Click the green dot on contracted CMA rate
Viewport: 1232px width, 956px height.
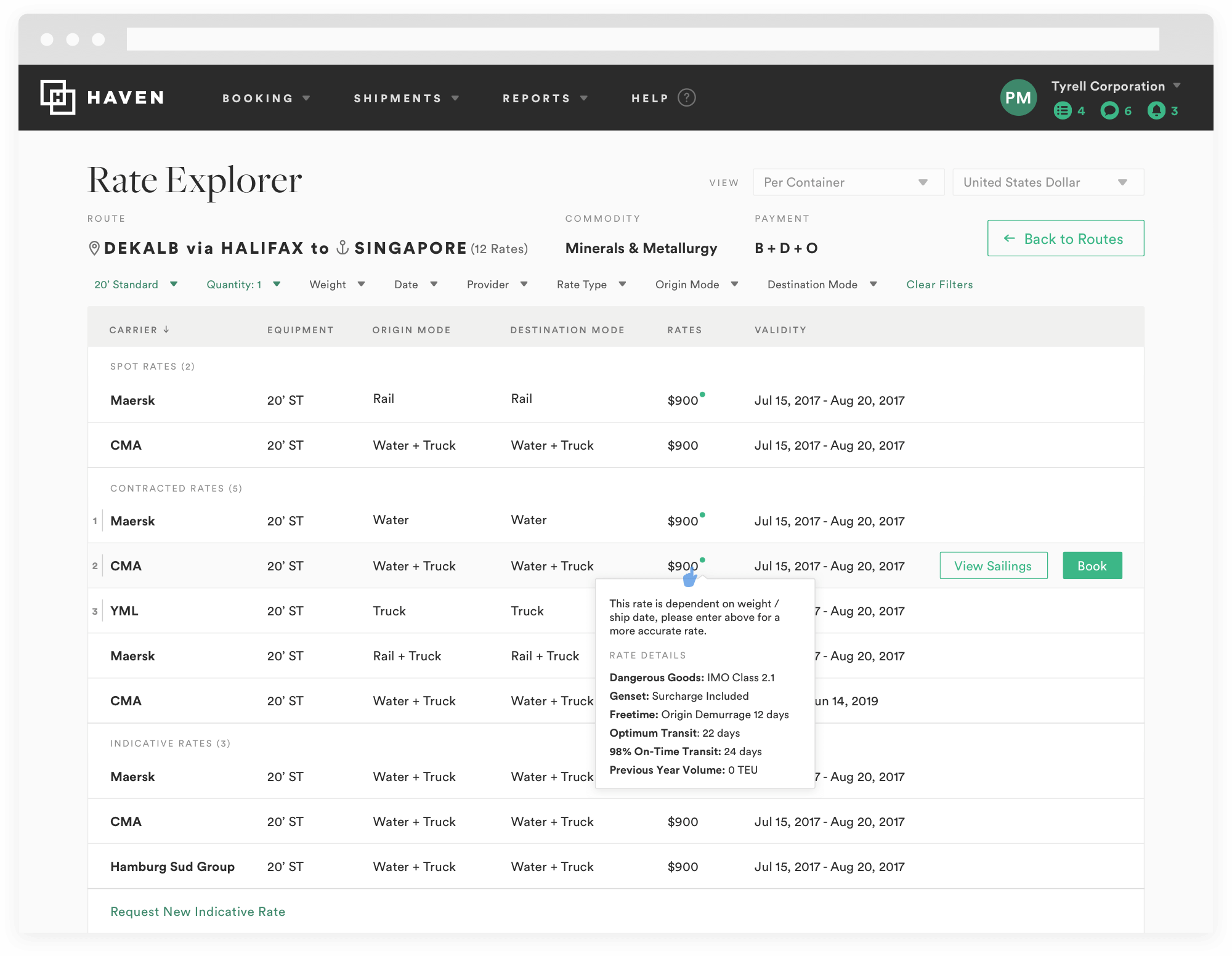(x=702, y=560)
